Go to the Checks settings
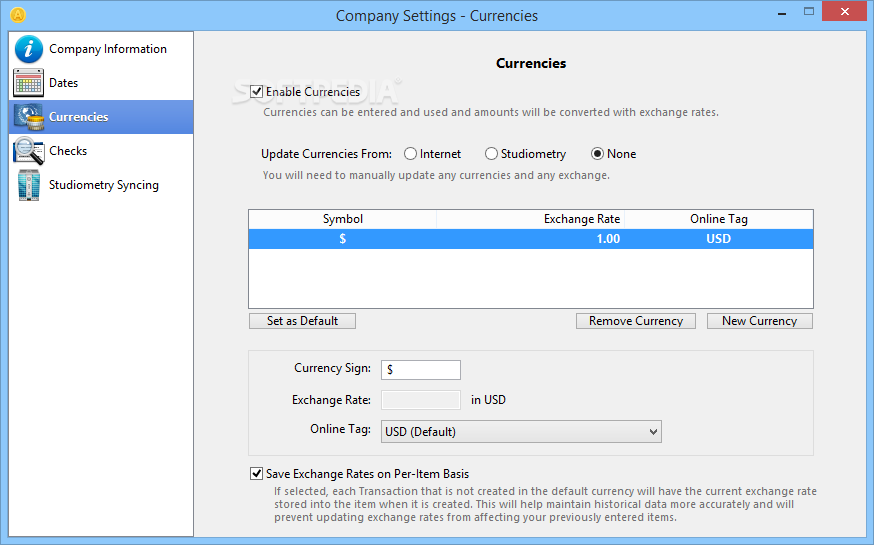Screen dimensions: 874x545 point(101,151)
